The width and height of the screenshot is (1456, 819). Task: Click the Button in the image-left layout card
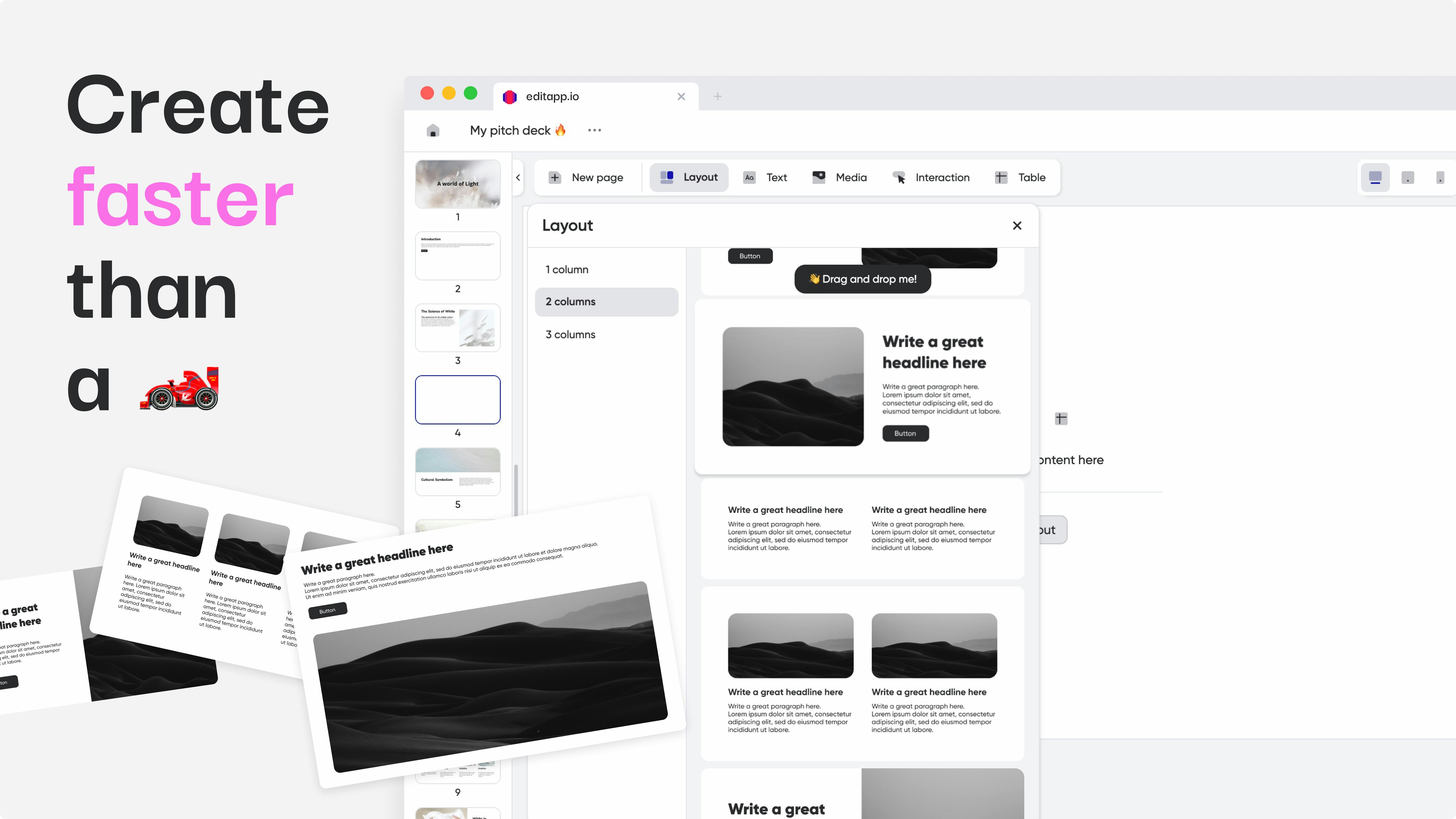pos(905,434)
